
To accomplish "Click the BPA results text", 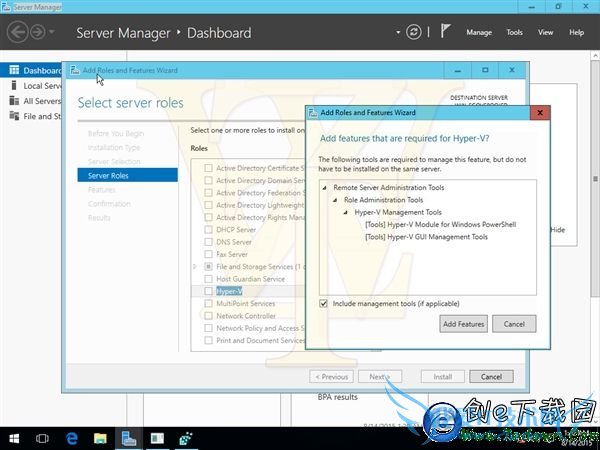I will (338, 397).
